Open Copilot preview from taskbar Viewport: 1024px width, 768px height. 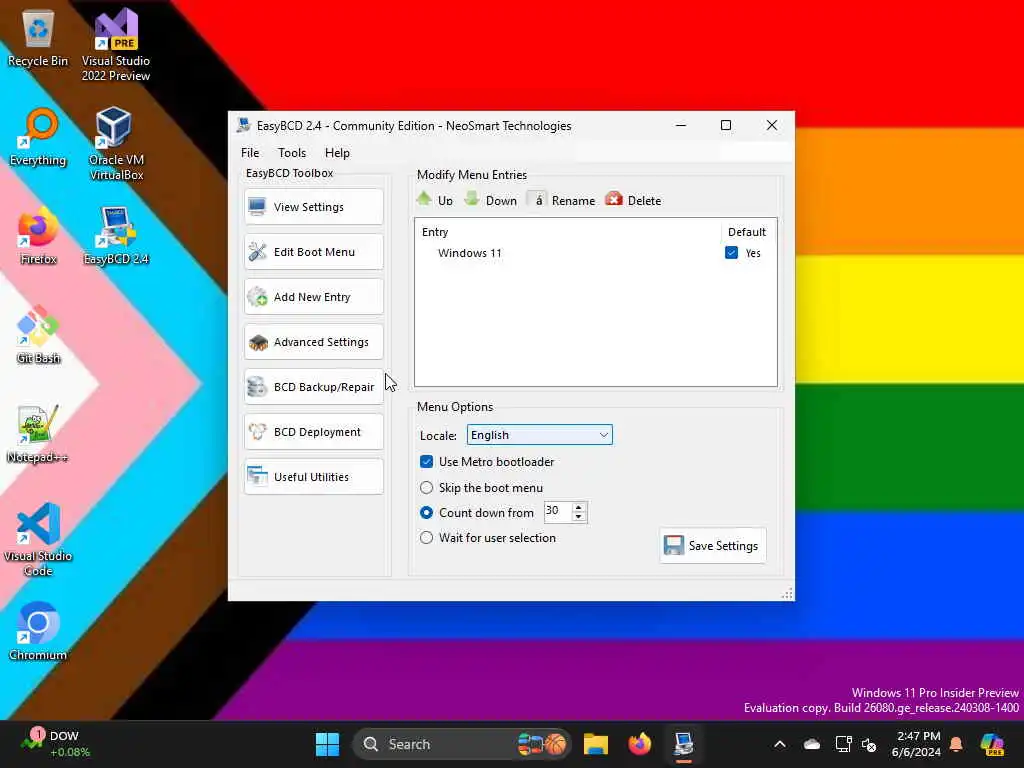tap(992, 744)
